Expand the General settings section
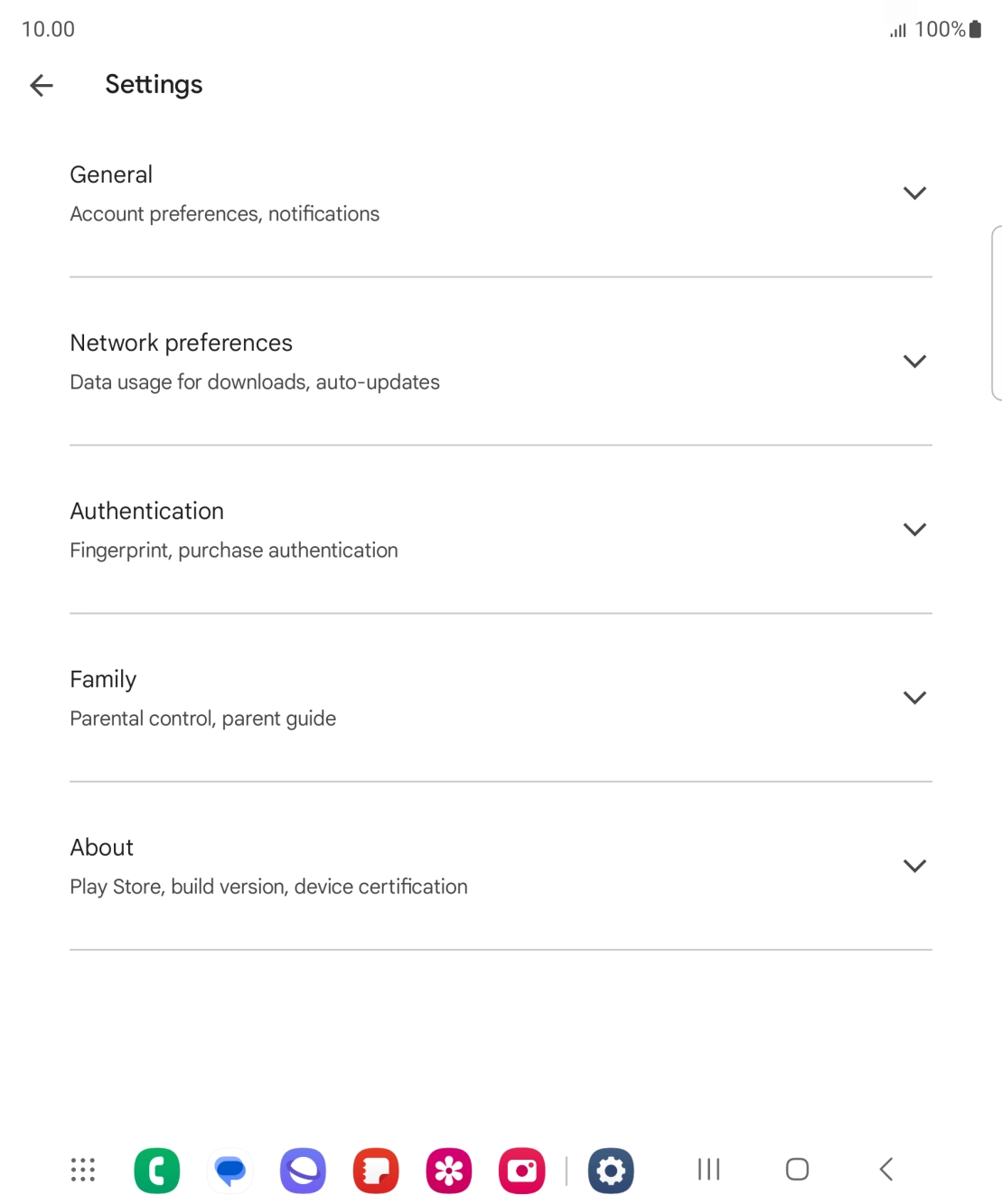 pos(914,193)
